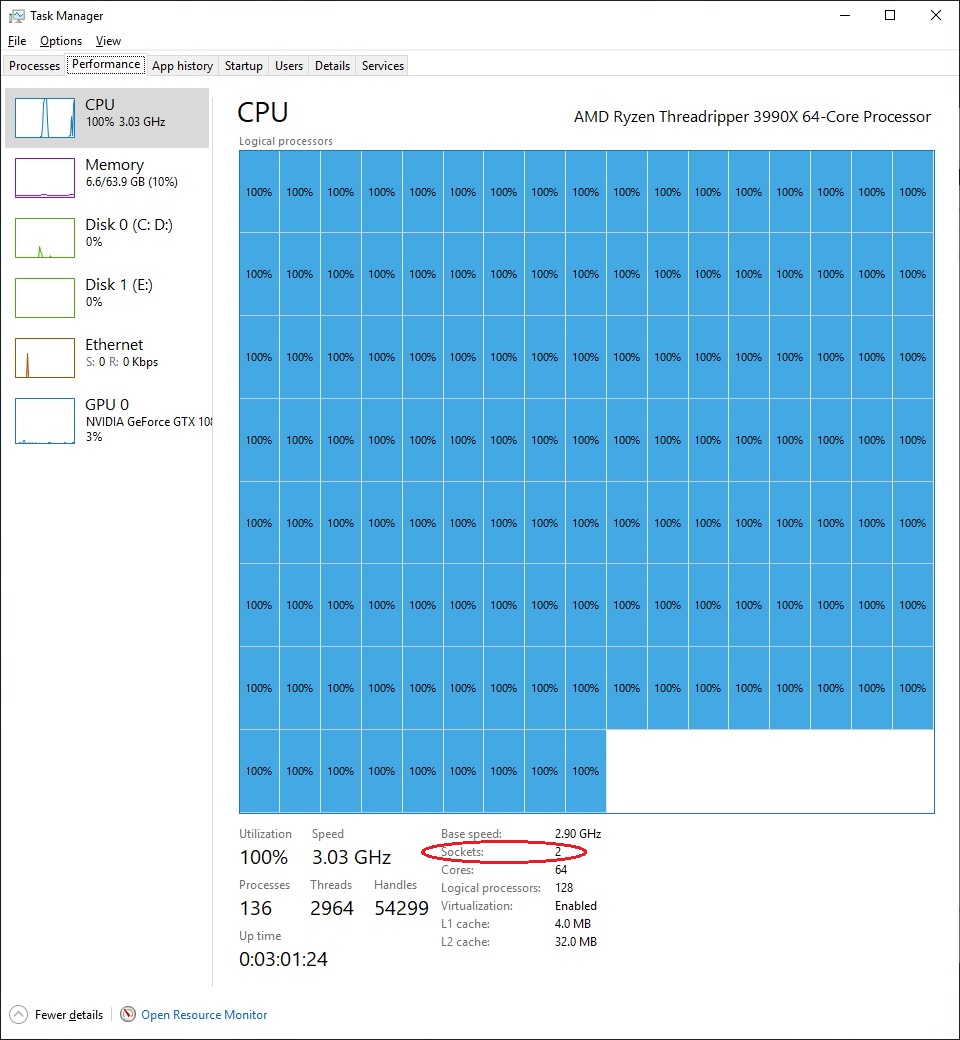The width and height of the screenshot is (960, 1040).
Task: Select the CPU usage graph thumbnail
Action: click(44, 117)
